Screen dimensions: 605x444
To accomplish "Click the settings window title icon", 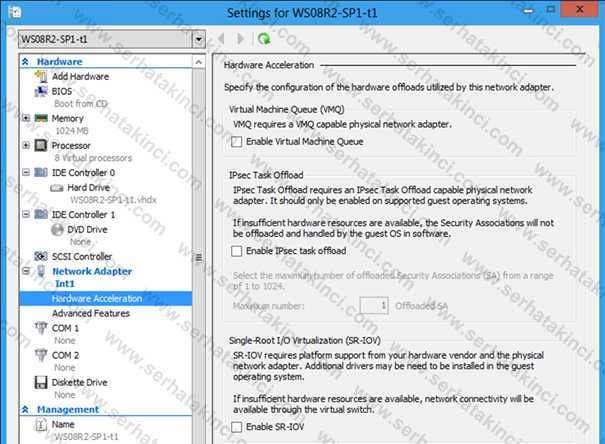I will pyautogui.click(x=15, y=12).
